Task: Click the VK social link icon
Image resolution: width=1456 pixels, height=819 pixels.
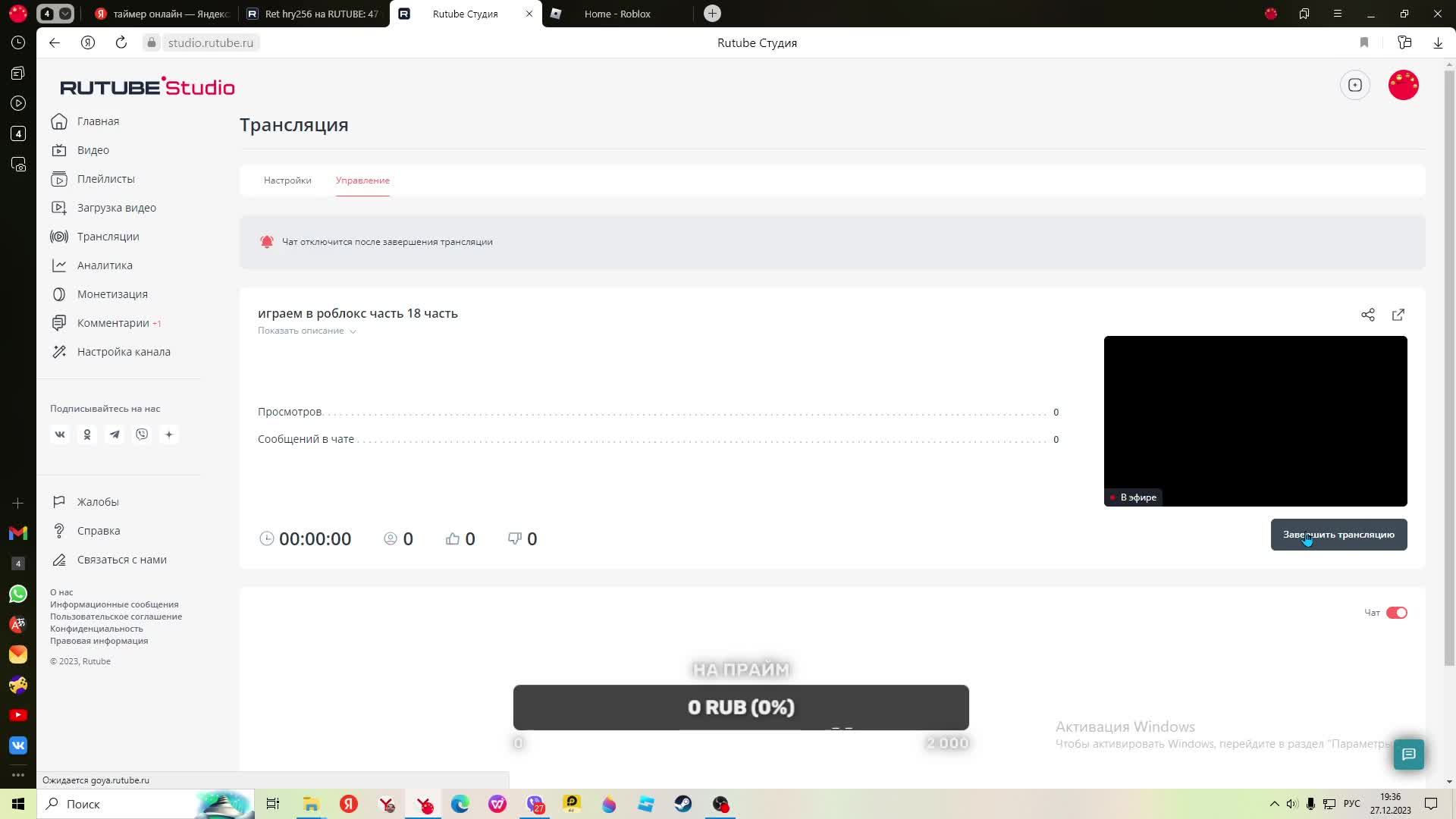Action: 60,435
